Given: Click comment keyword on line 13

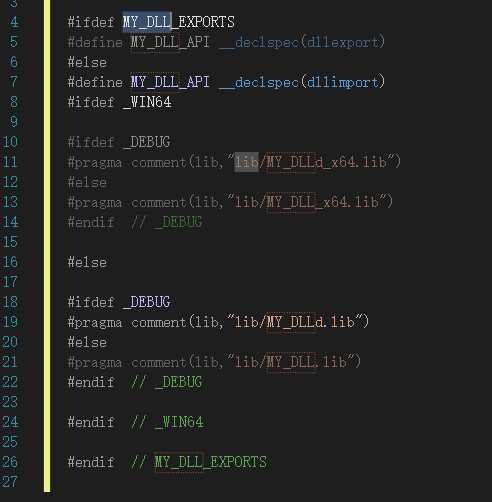Looking at the screenshot, I should coord(159,202).
